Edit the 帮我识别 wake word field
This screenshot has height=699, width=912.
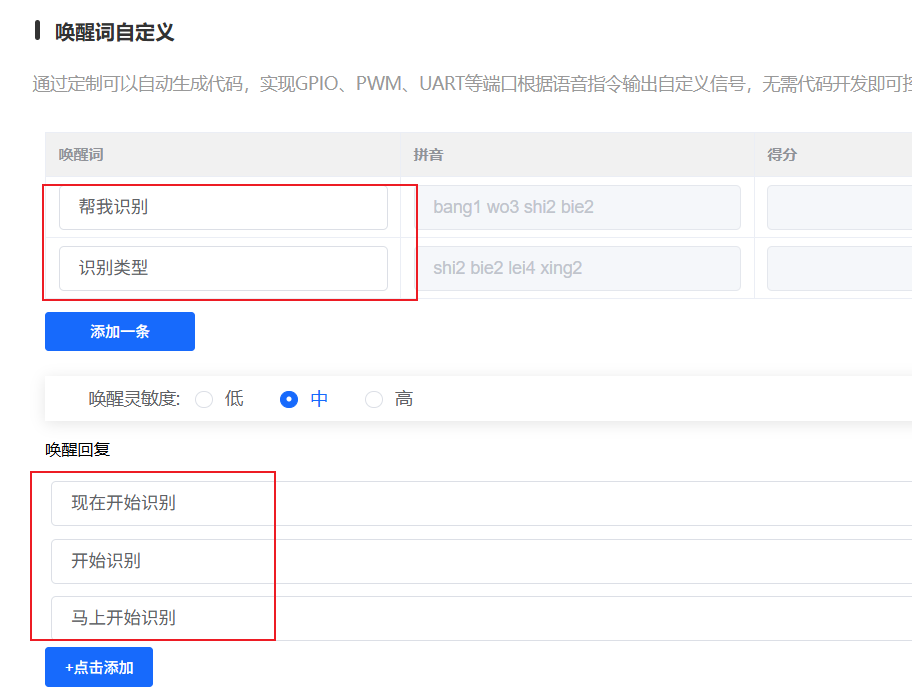[223, 208]
